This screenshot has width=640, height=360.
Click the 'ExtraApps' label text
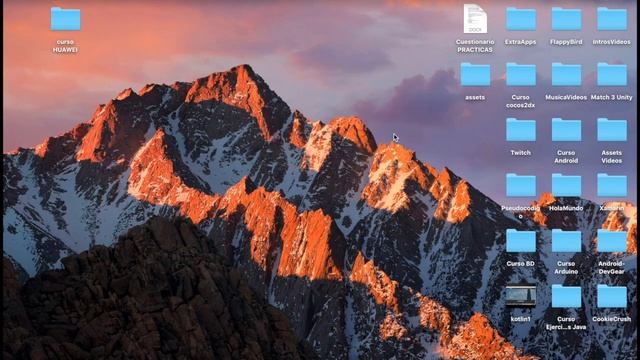(x=521, y=42)
